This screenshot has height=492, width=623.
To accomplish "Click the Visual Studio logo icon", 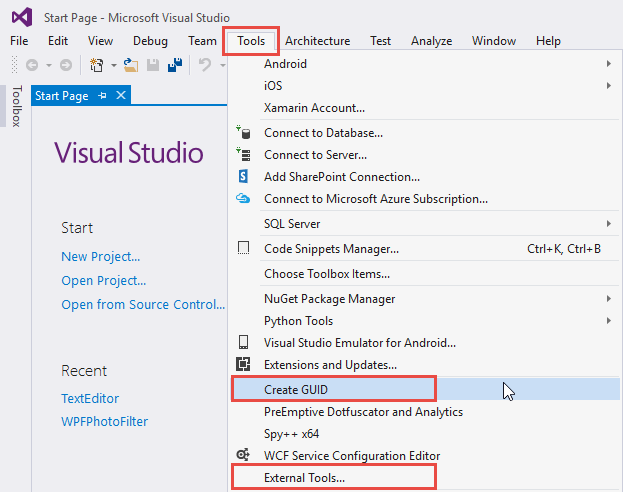I will coord(21,17).
